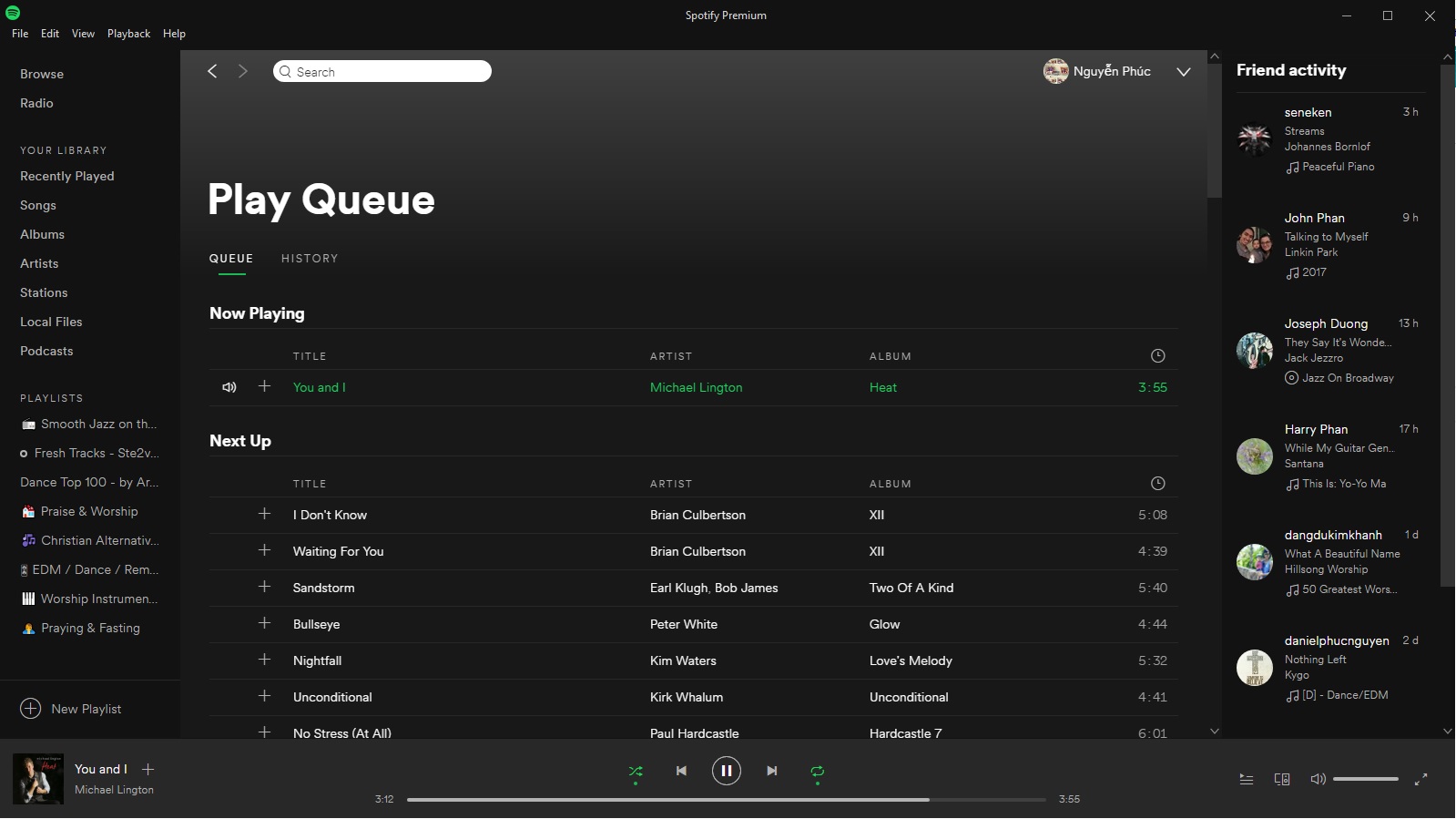Open Browse in the sidebar
This screenshot has height=819, width=1456.
(x=42, y=74)
